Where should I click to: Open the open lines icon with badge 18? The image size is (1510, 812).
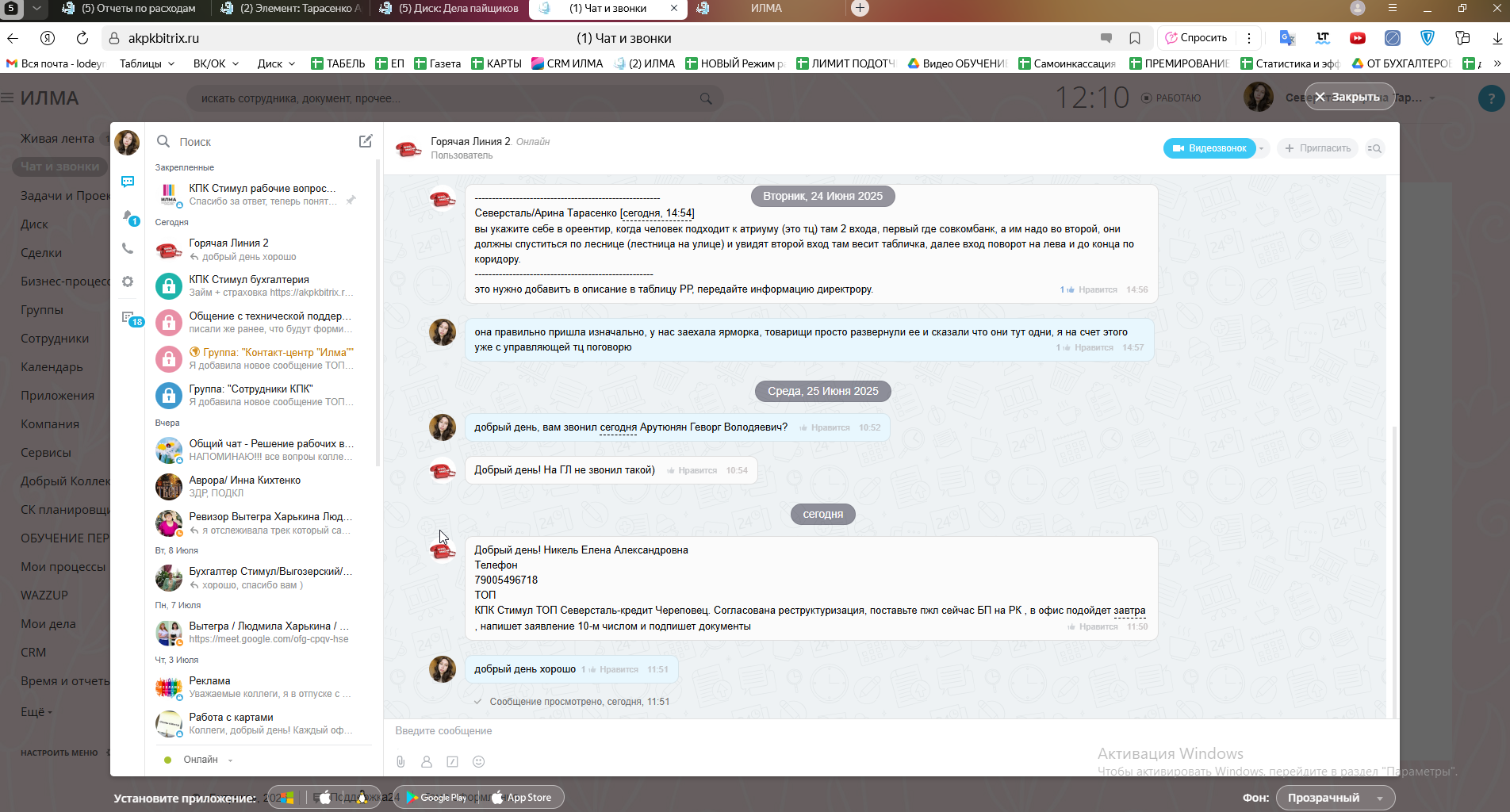point(128,317)
